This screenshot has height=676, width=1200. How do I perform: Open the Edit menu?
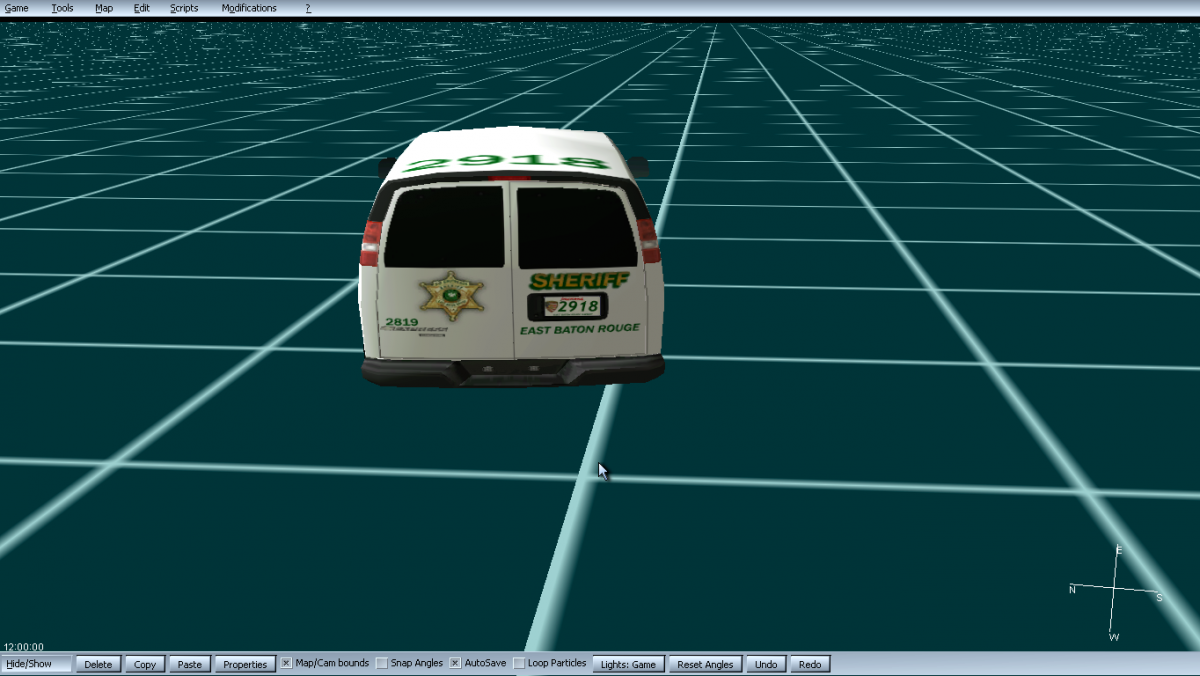click(x=142, y=8)
